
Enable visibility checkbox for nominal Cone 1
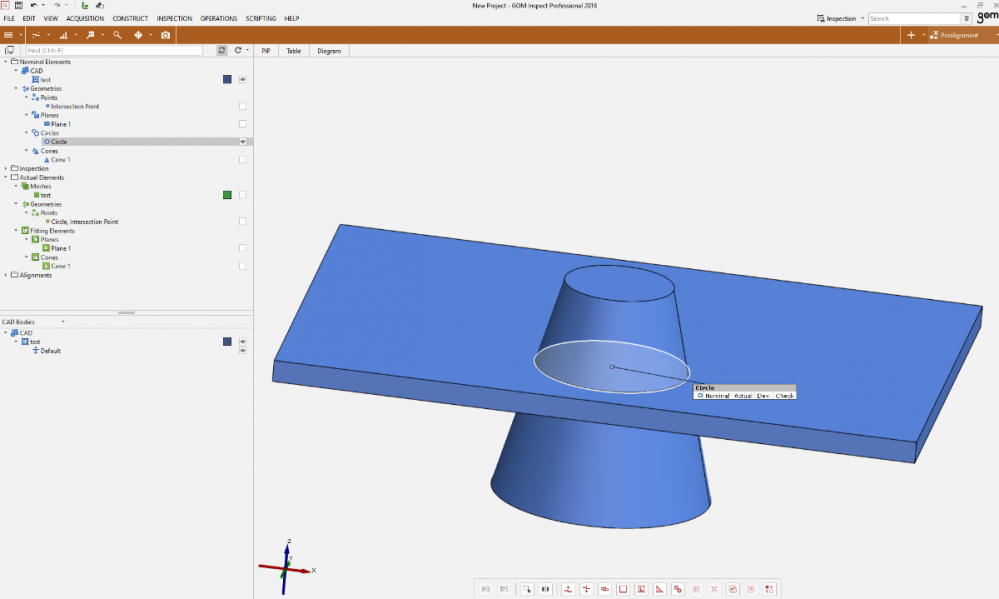(242, 159)
